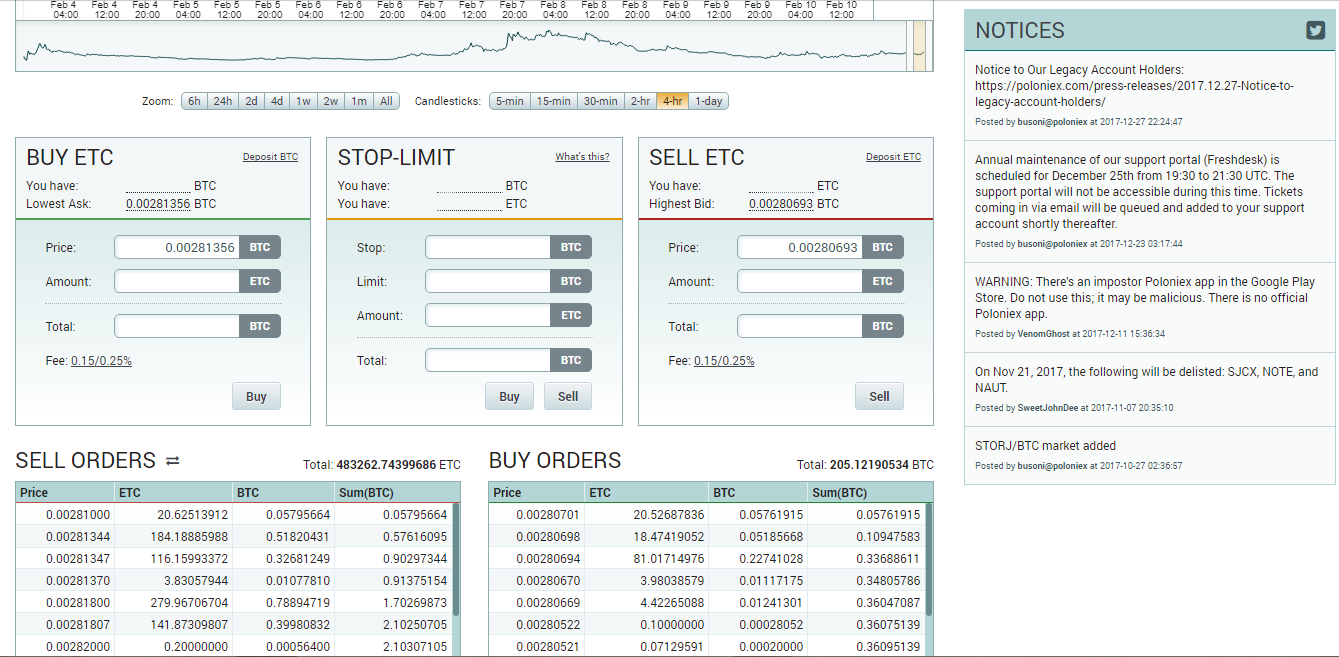
Task: Focus Amount field in Buy ETC
Action: pos(177,281)
